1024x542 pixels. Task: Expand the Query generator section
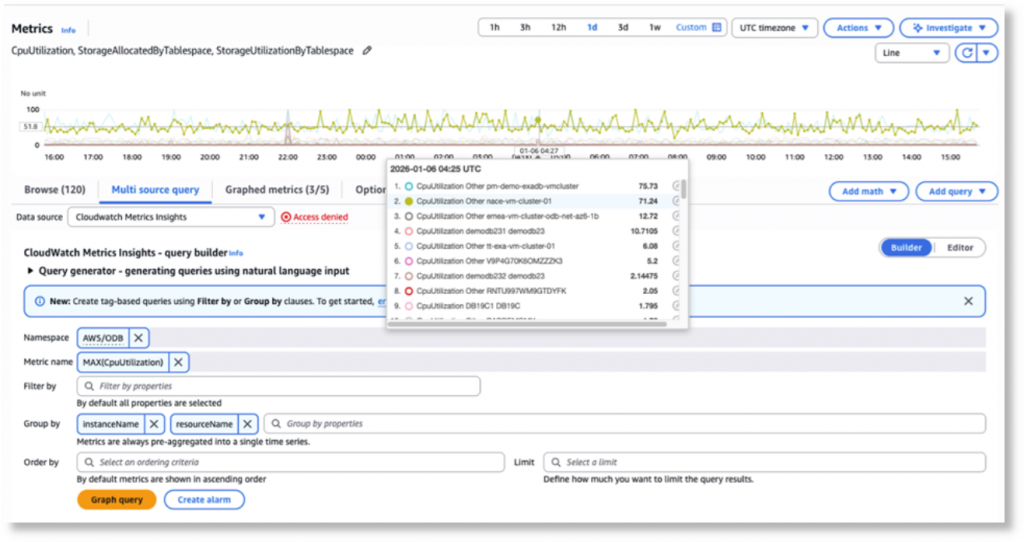[30, 271]
